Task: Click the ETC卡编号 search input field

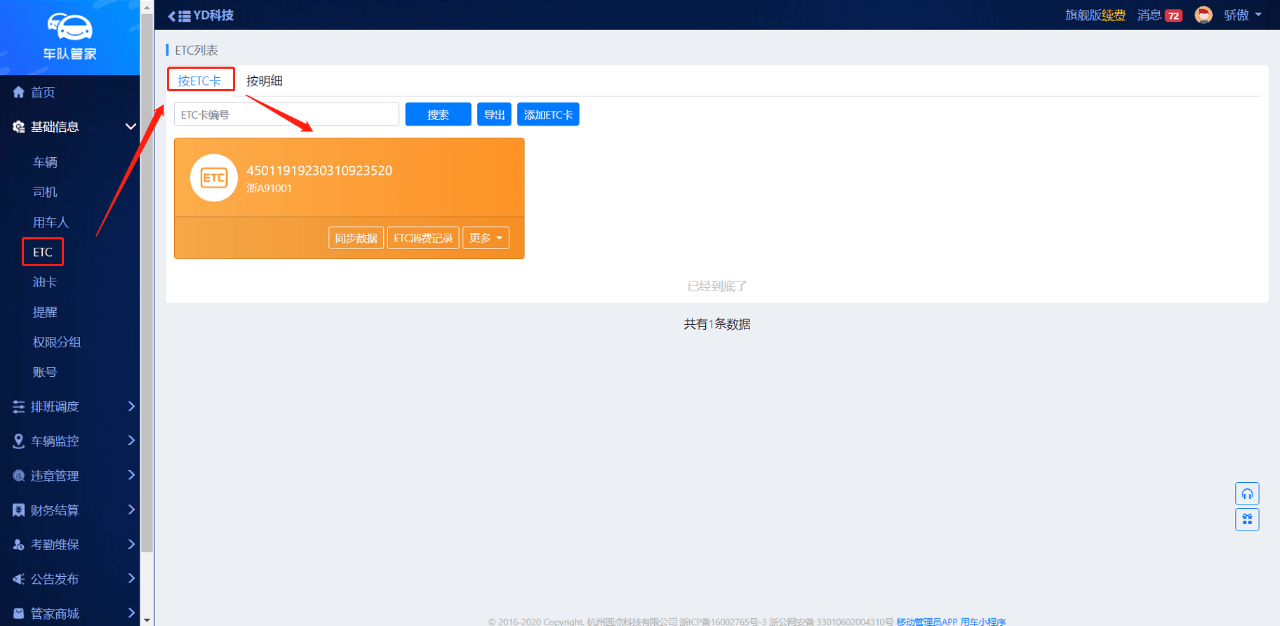Action: pyautogui.click(x=286, y=115)
